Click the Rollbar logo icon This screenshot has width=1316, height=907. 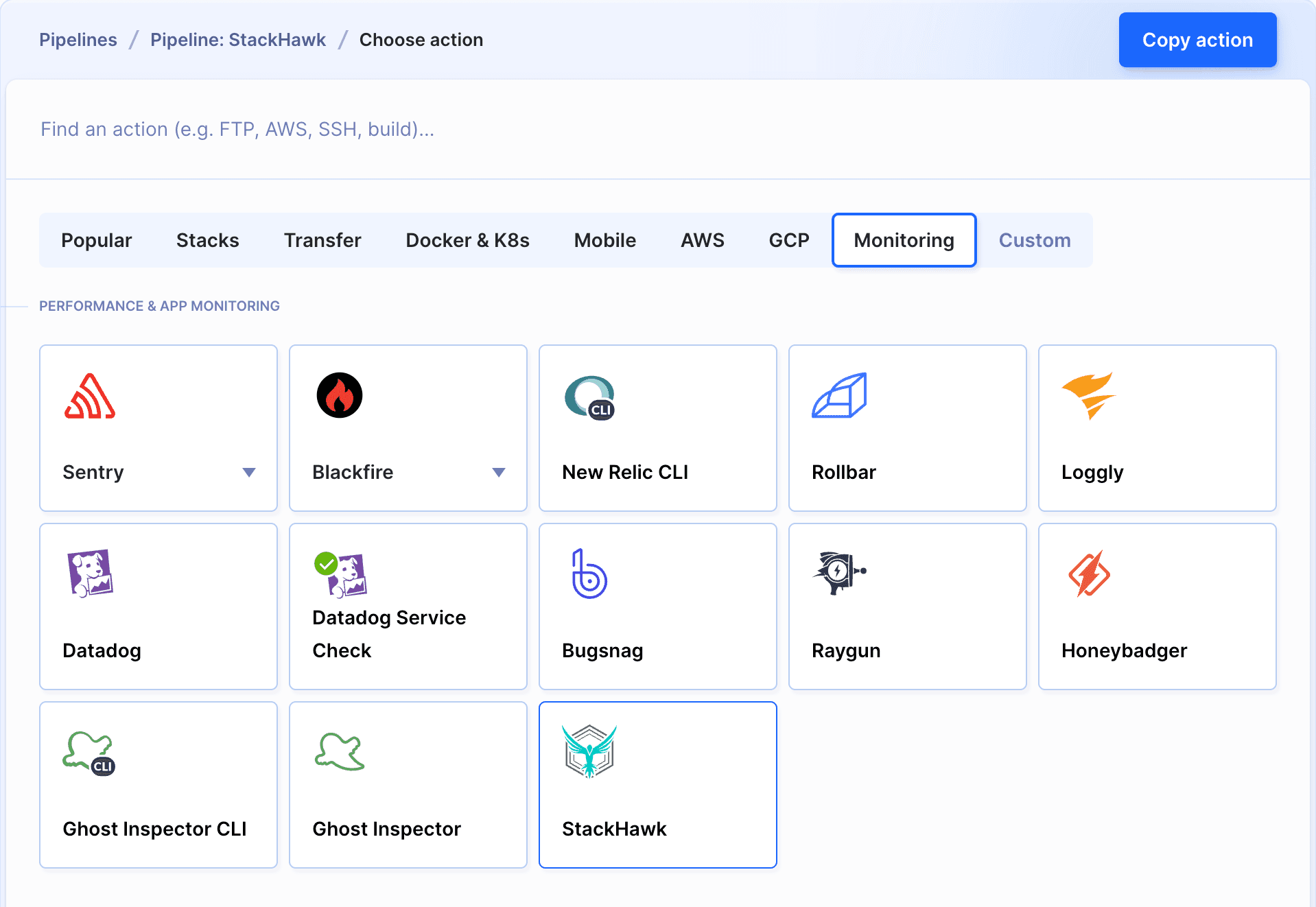(x=839, y=395)
